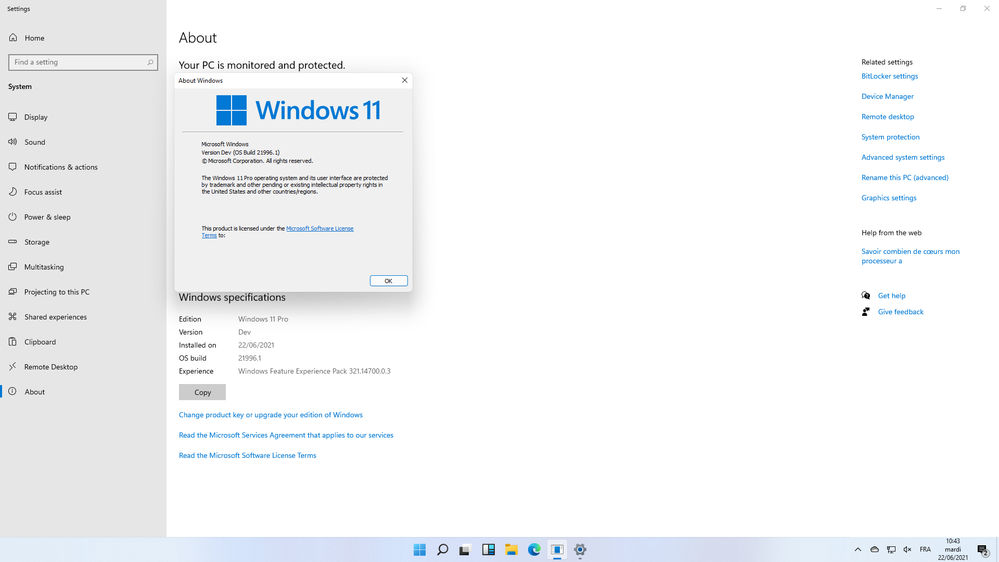Open the taskbar clock and date

point(952,549)
